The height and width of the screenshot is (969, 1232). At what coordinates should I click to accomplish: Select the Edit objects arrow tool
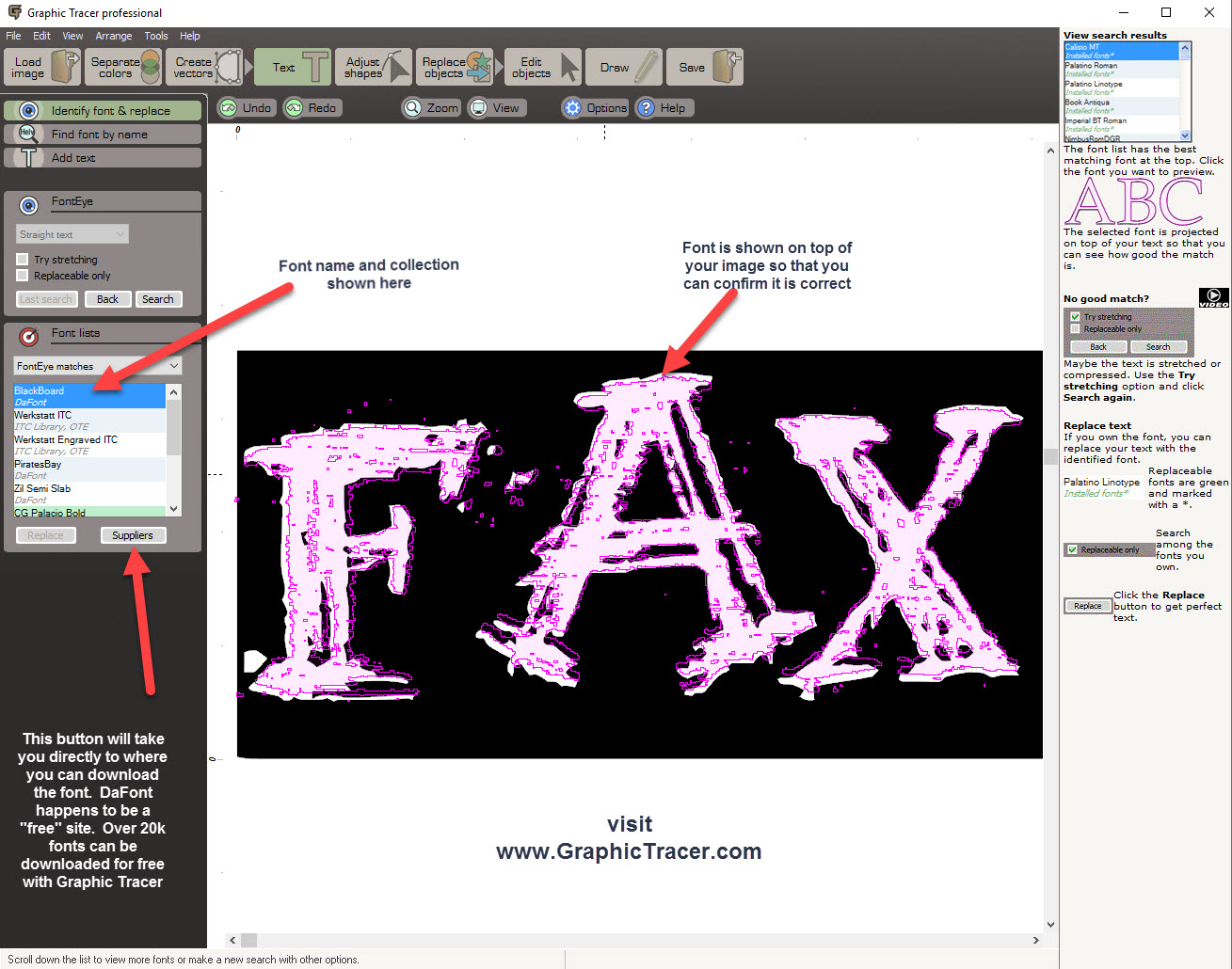point(543,68)
